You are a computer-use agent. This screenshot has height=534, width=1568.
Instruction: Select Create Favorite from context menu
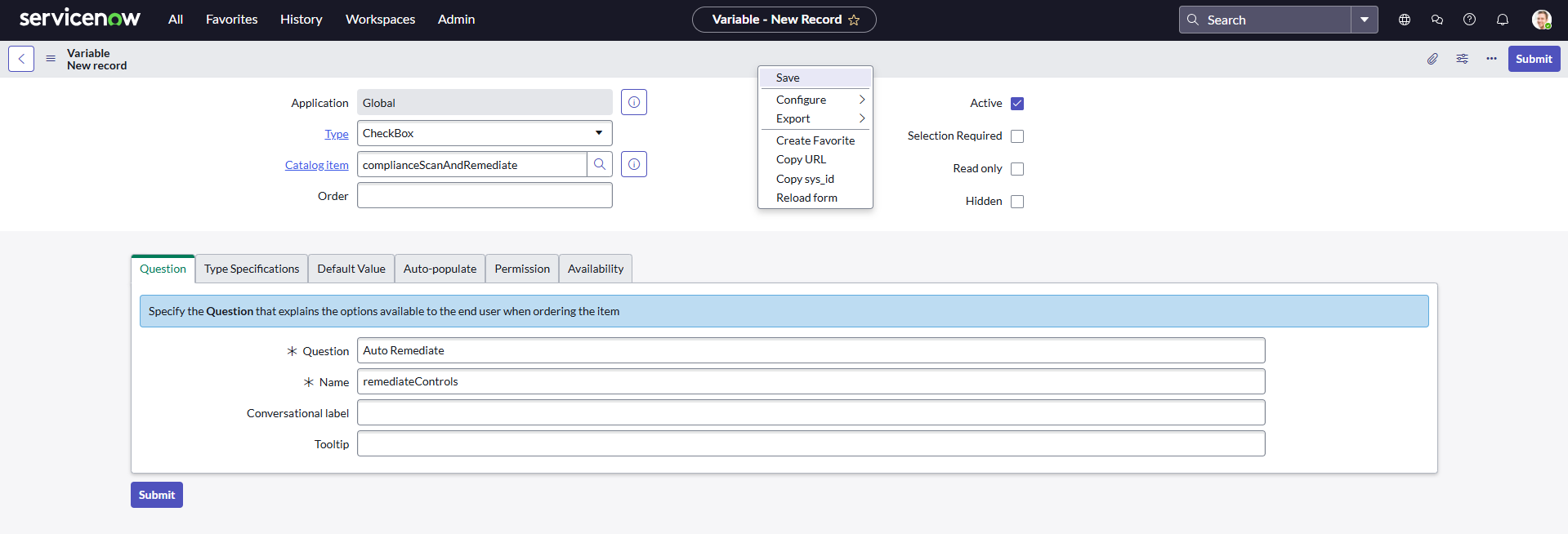(815, 140)
